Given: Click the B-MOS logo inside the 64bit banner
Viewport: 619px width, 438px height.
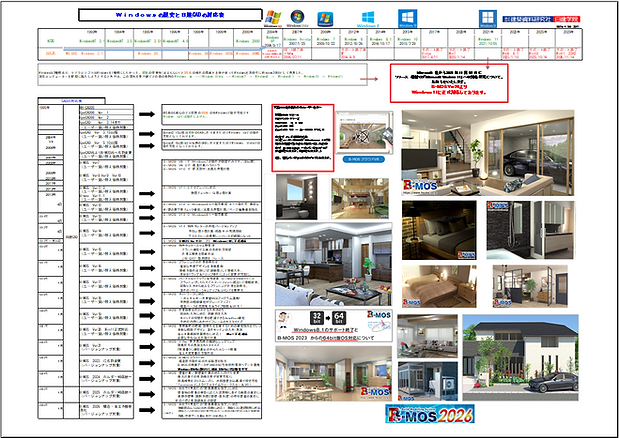Looking at the screenshot, I should 379,315.
